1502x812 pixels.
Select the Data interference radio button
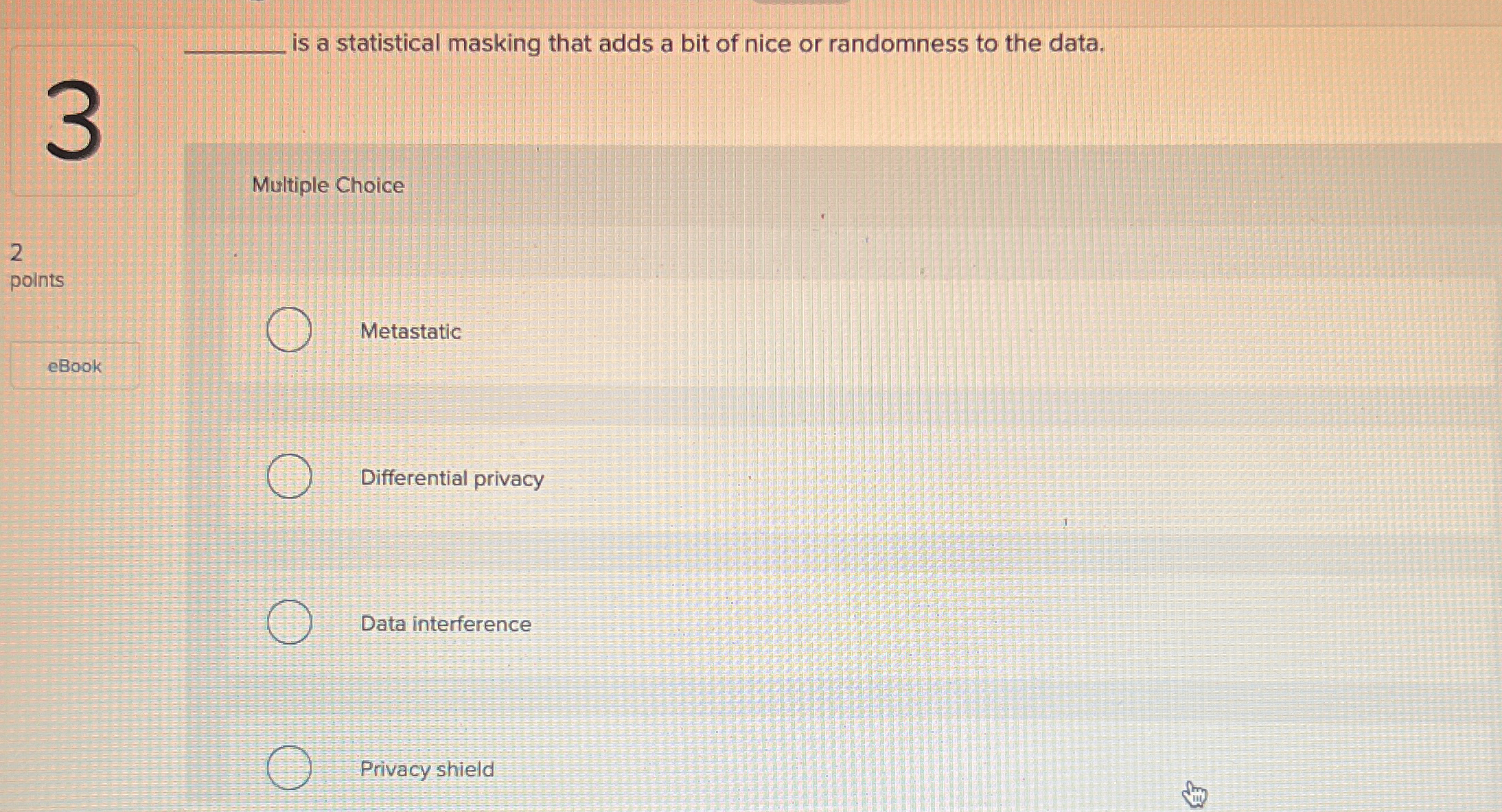pos(289,622)
